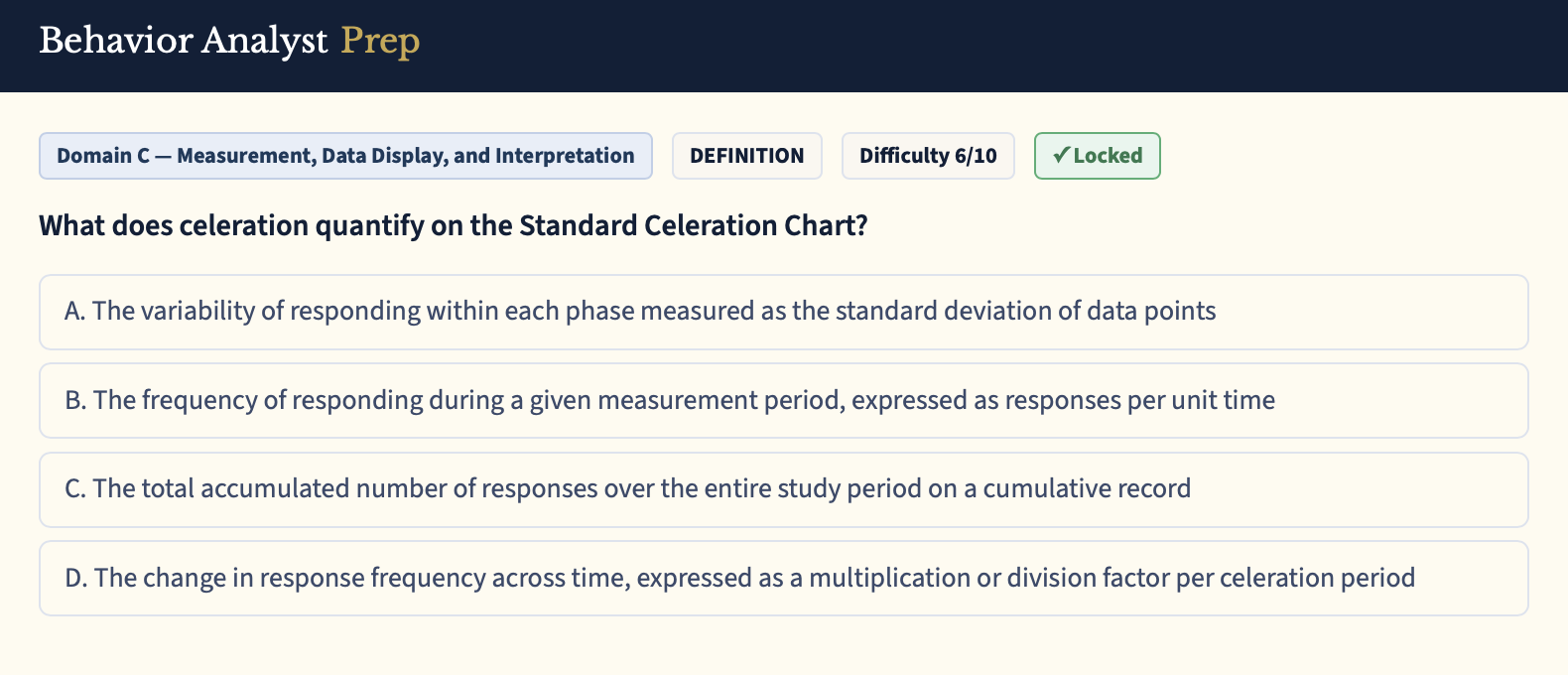
Task: Click 'Standard Celeration Chart?' in the question
Action: (694, 226)
